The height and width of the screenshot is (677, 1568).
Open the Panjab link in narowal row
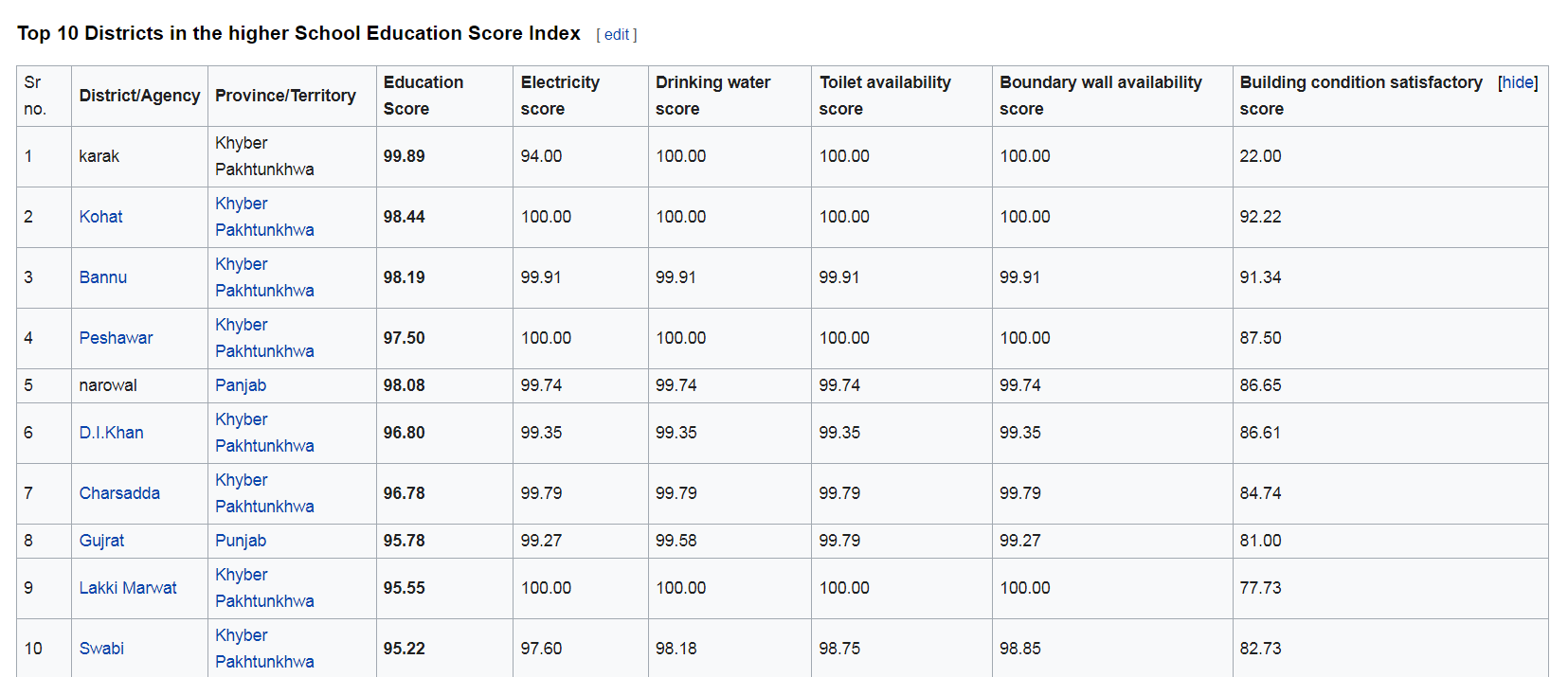pyautogui.click(x=241, y=385)
